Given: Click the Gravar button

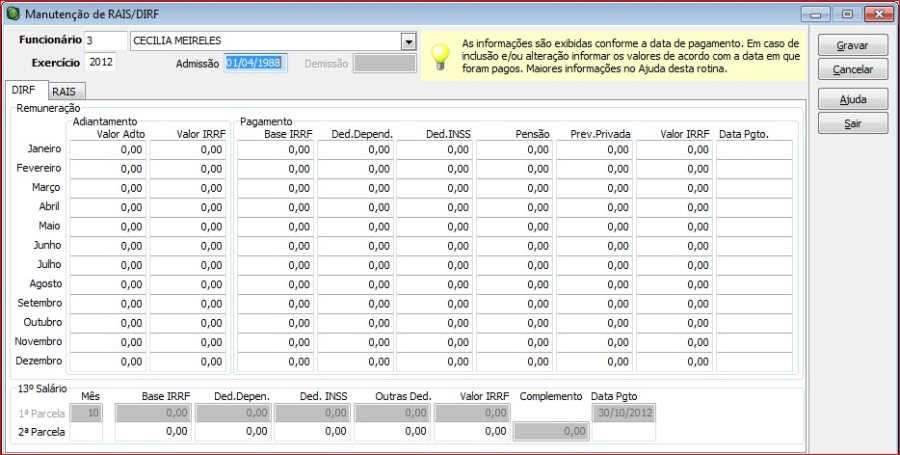Looking at the screenshot, I should pos(852,45).
